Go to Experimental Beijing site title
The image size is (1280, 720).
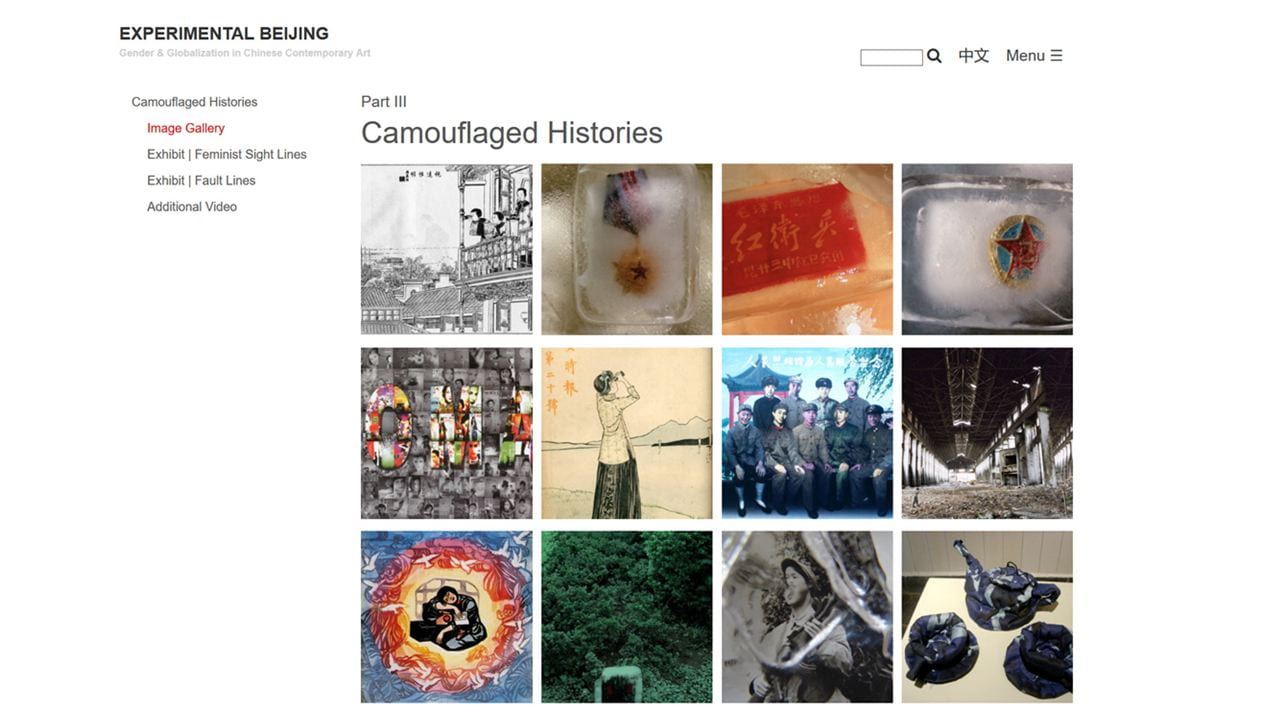[x=224, y=34]
